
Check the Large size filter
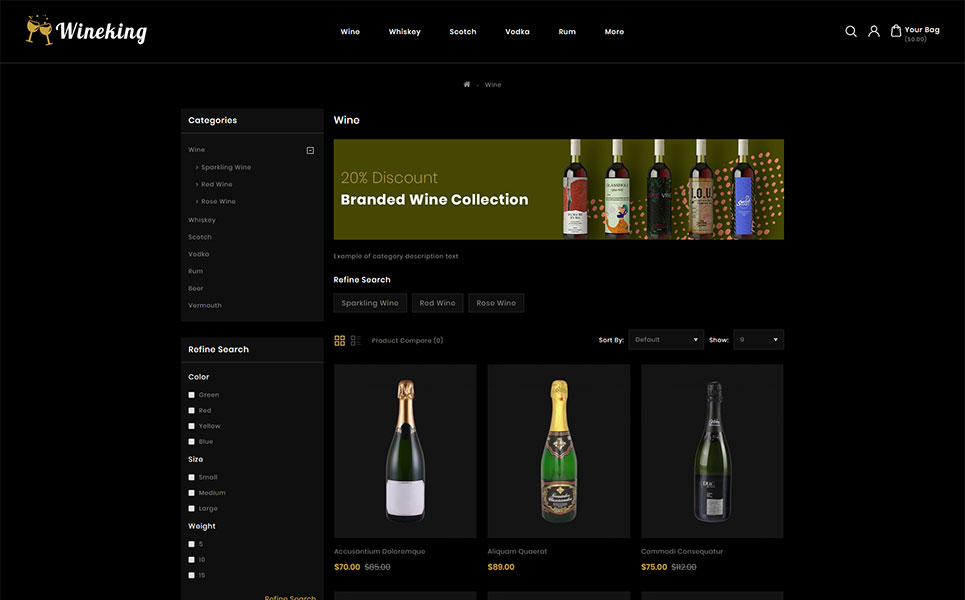coord(191,509)
